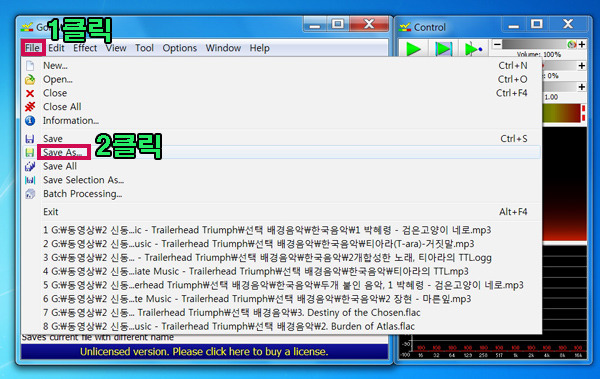Click the colored knob at the volume slider's end
Image resolution: width=600 pixels, height=379 pixels.
coord(572,44)
